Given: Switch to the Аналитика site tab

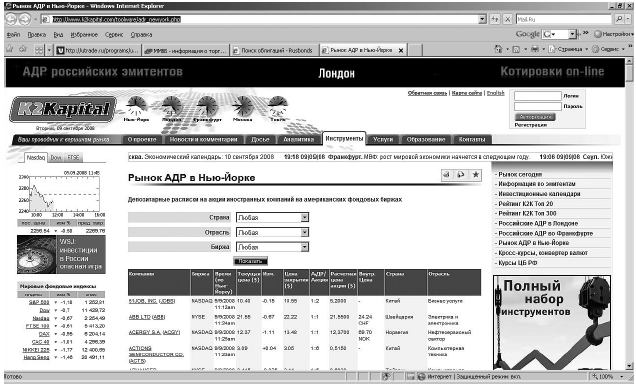Looking at the screenshot, I should pos(299,140).
